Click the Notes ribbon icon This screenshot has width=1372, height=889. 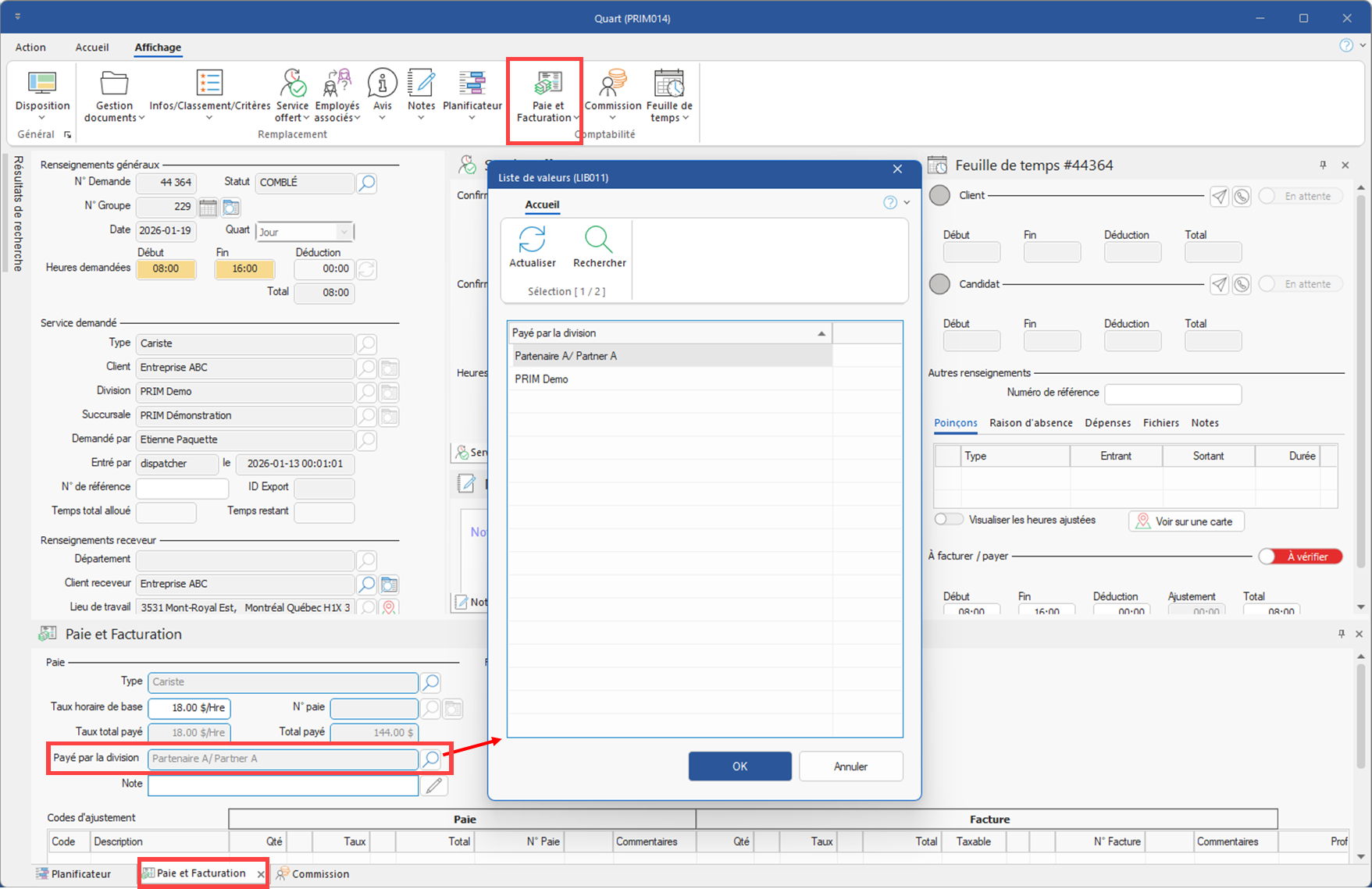pos(421,84)
